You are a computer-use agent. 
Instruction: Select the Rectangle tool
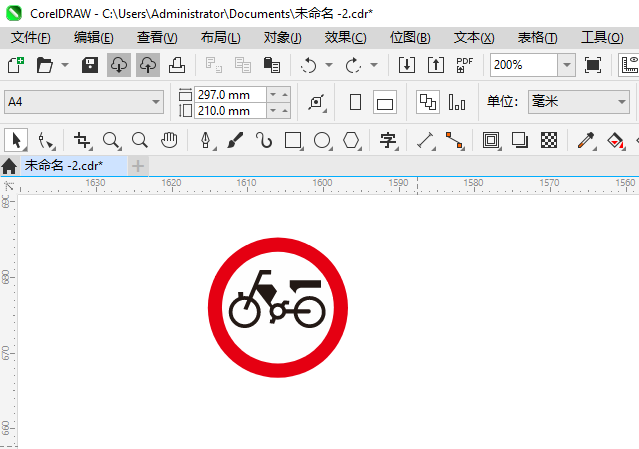click(x=293, y=141)
